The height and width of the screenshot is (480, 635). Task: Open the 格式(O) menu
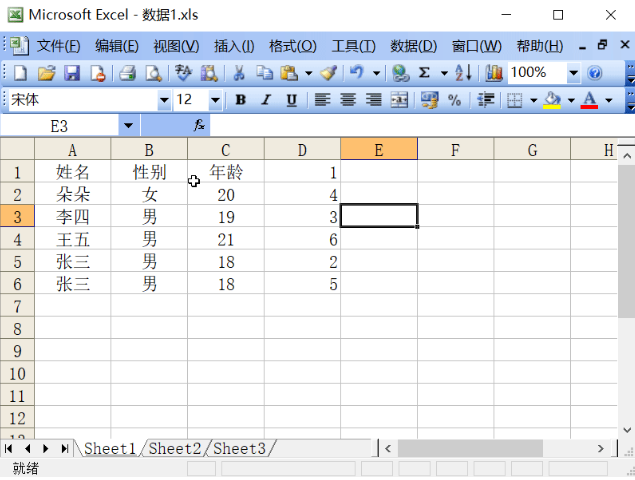[x=292, y=46]
